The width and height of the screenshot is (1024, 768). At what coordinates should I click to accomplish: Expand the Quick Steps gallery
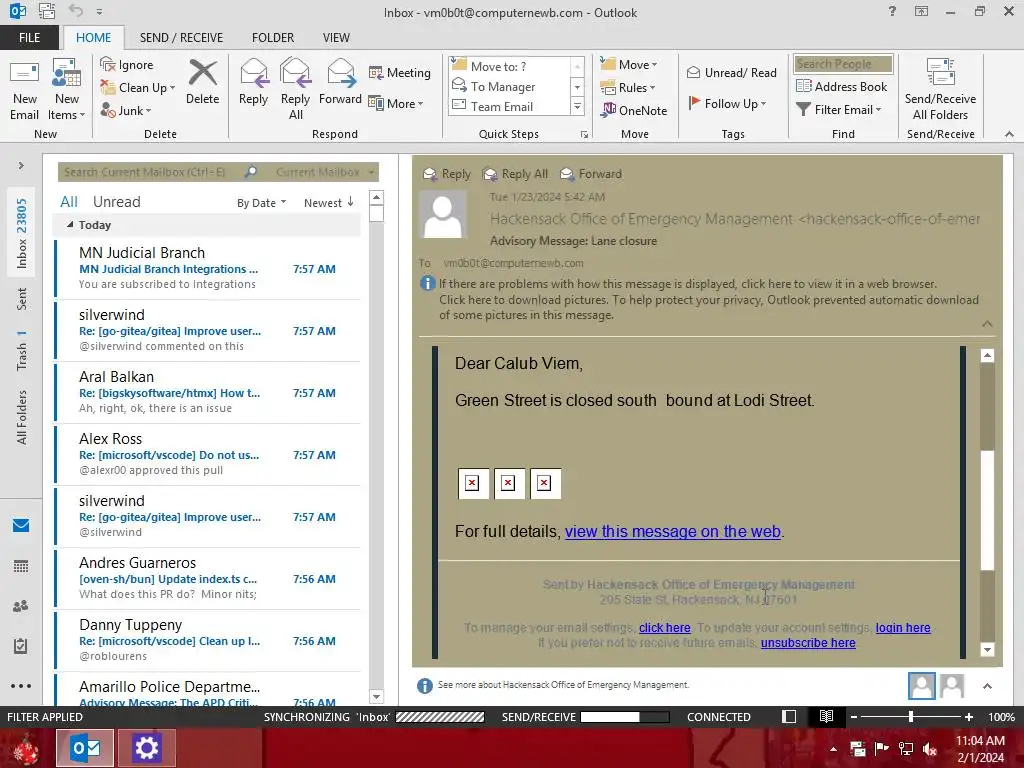pyautogui.click(x=577, y=106)
